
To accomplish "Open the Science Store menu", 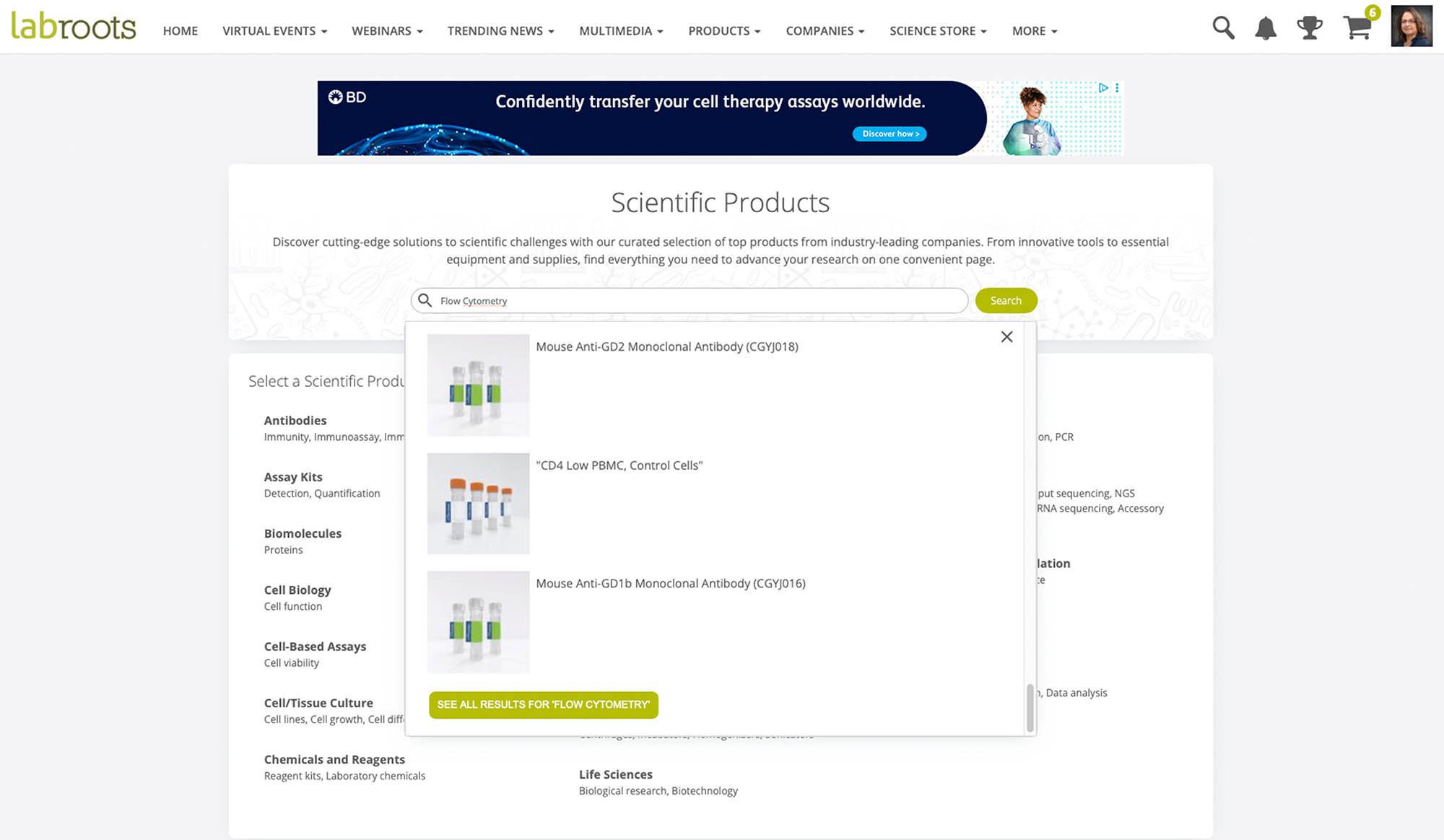I will click(937, 31).
